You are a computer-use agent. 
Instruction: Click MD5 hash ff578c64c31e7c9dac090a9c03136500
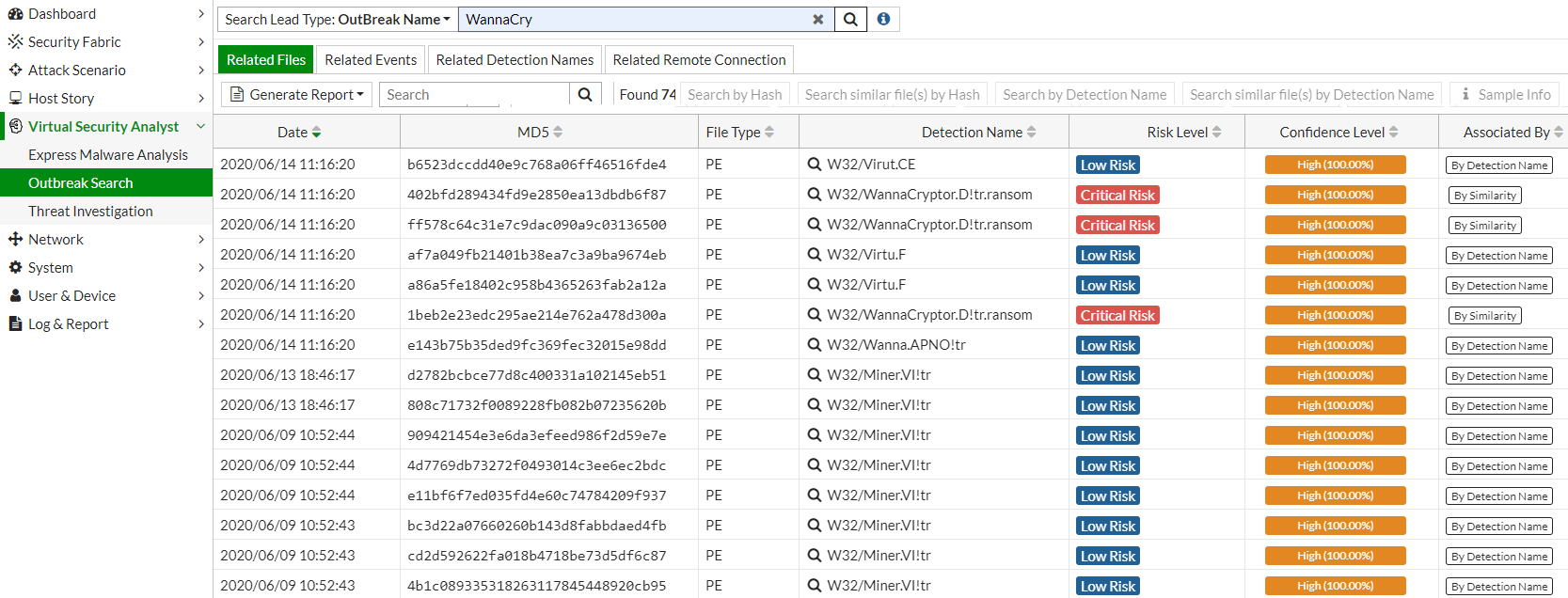click(x=536, y=225)
